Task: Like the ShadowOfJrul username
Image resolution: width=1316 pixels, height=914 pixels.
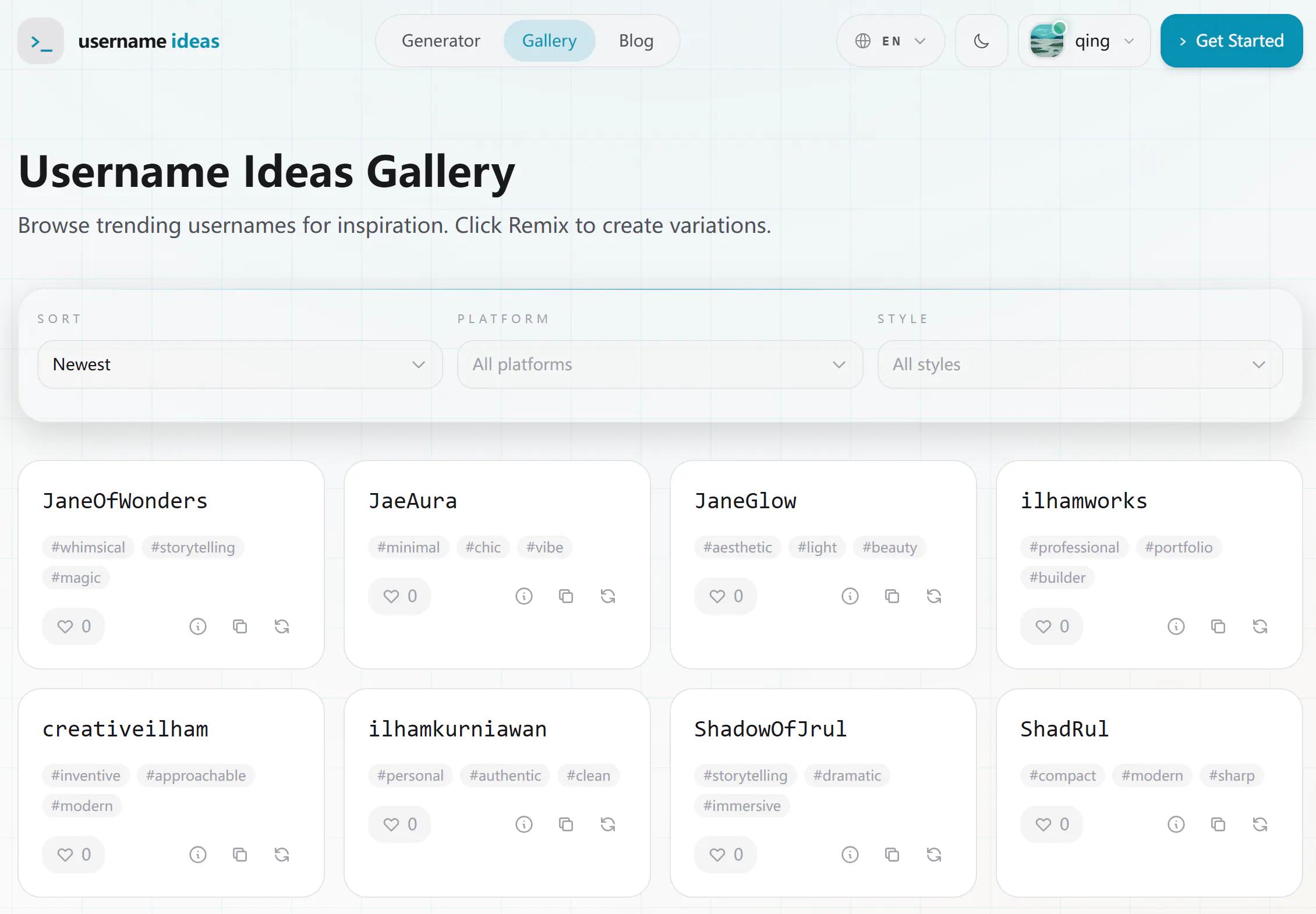Action: [726, 855]
